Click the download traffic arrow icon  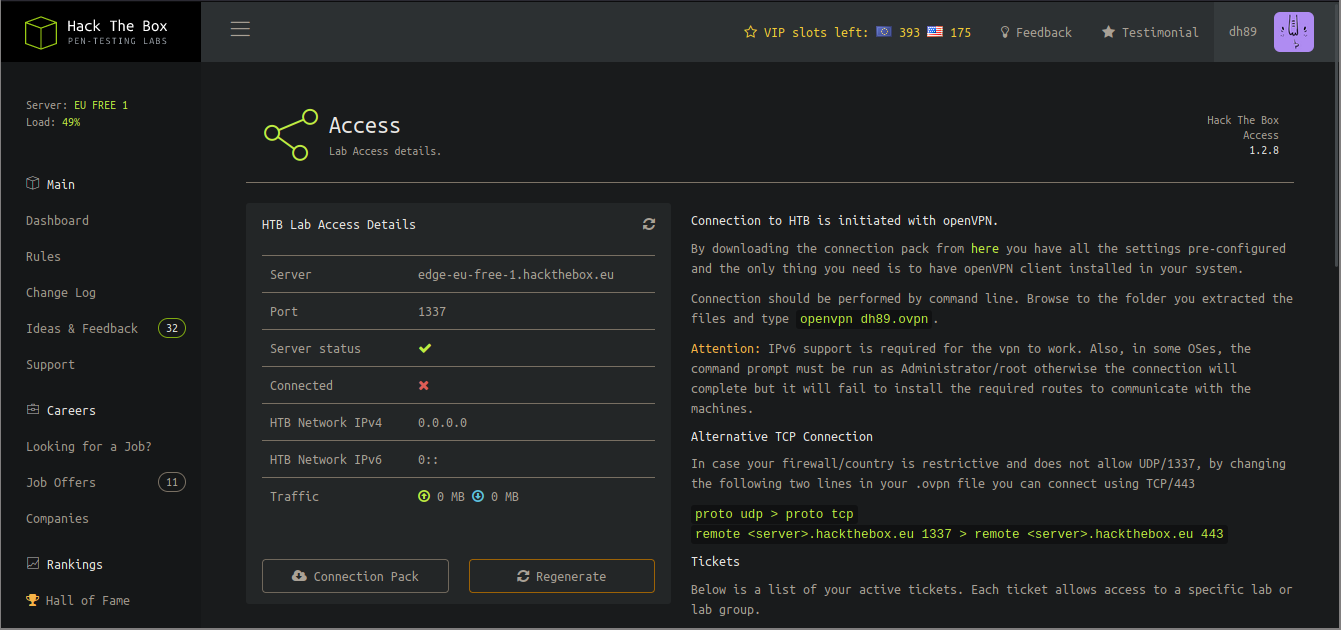(478, 496)
